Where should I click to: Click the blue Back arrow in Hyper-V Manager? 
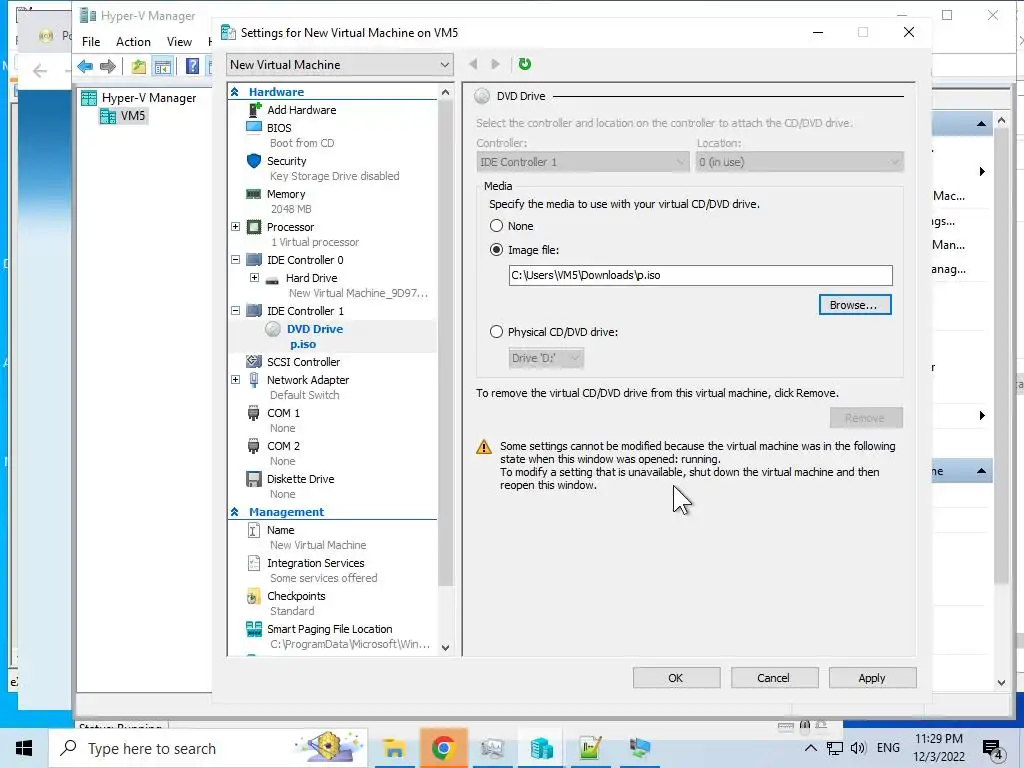click(x=85, y=66)
